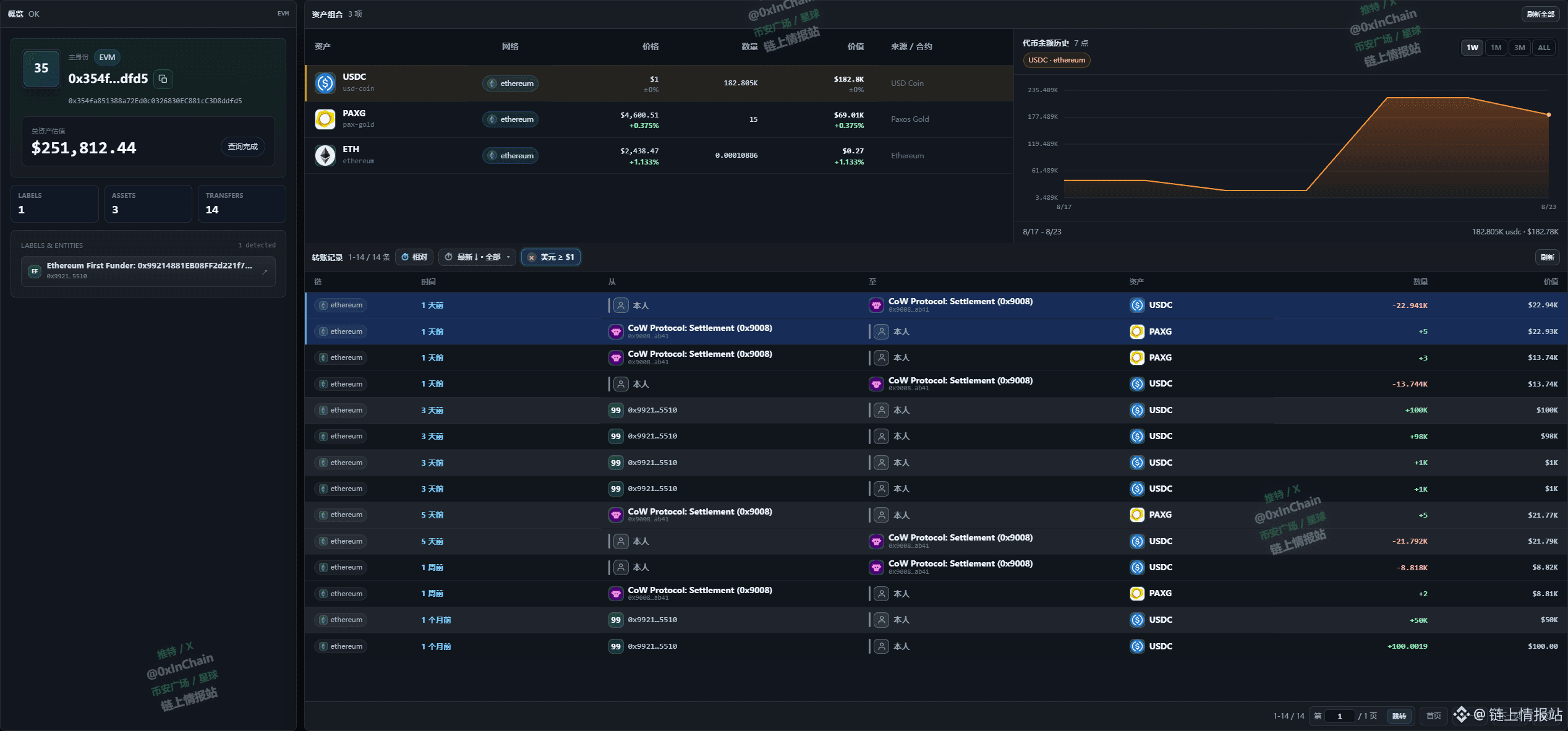Click the PAXG gold token icon
Screen dimensions: 1568x731
point(325,119)
